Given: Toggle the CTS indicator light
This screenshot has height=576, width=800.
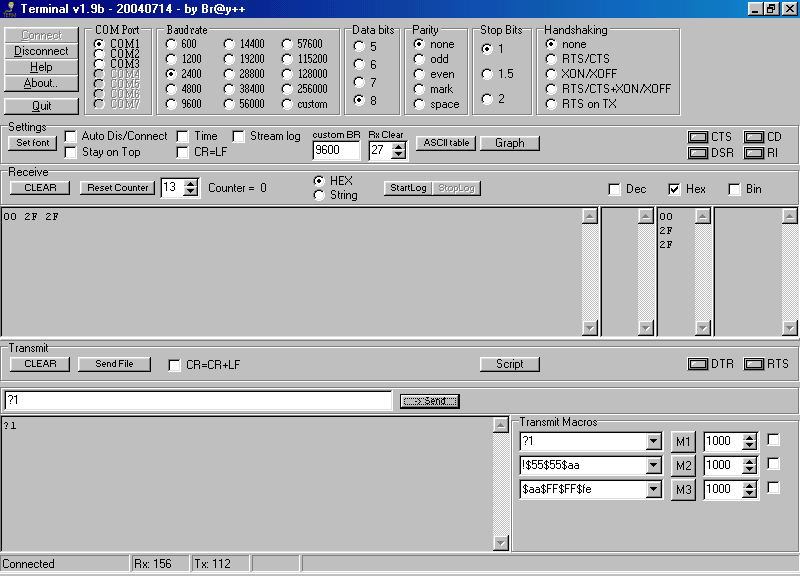Looking at the screenshot, I should [x=697, y=137].
